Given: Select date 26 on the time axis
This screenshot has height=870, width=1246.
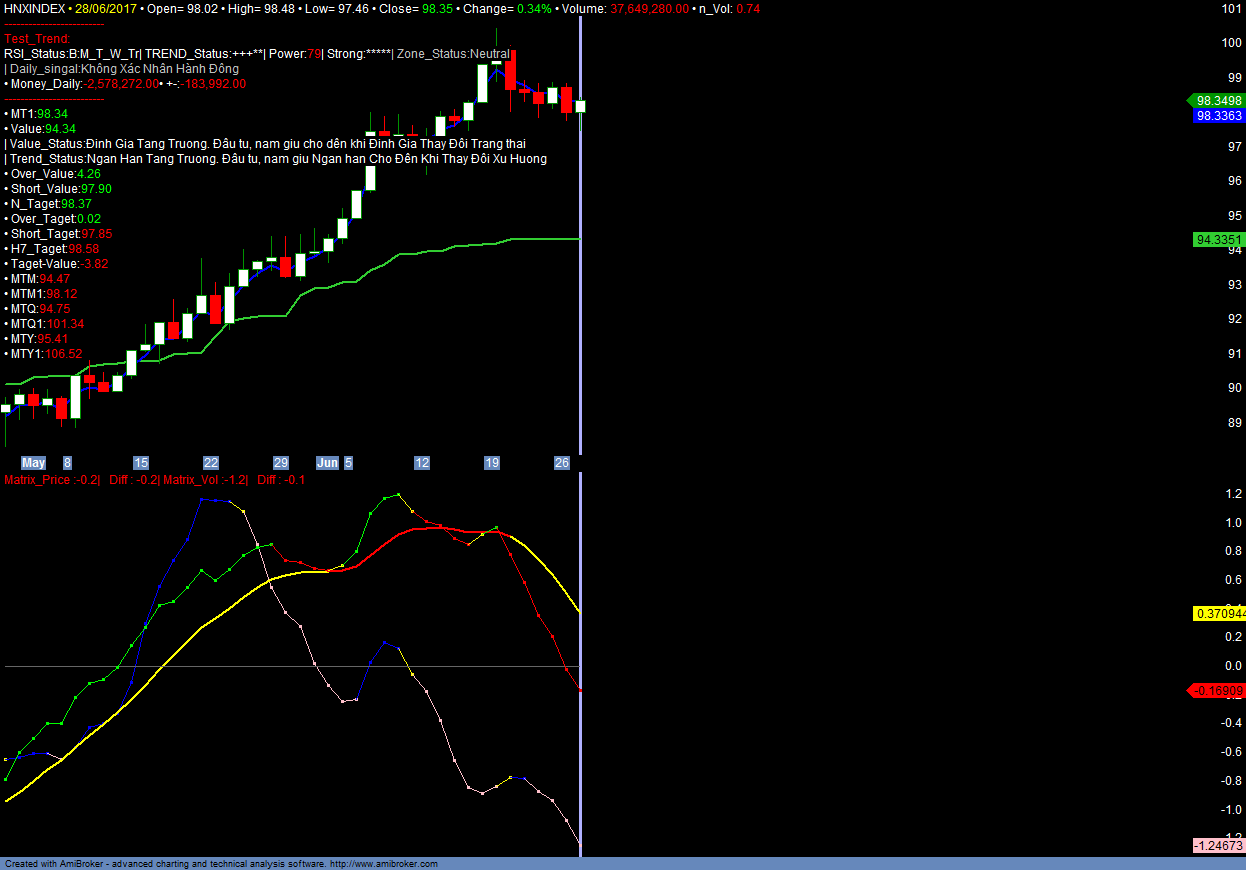Looking at the screenshot, I should point(562,463).
